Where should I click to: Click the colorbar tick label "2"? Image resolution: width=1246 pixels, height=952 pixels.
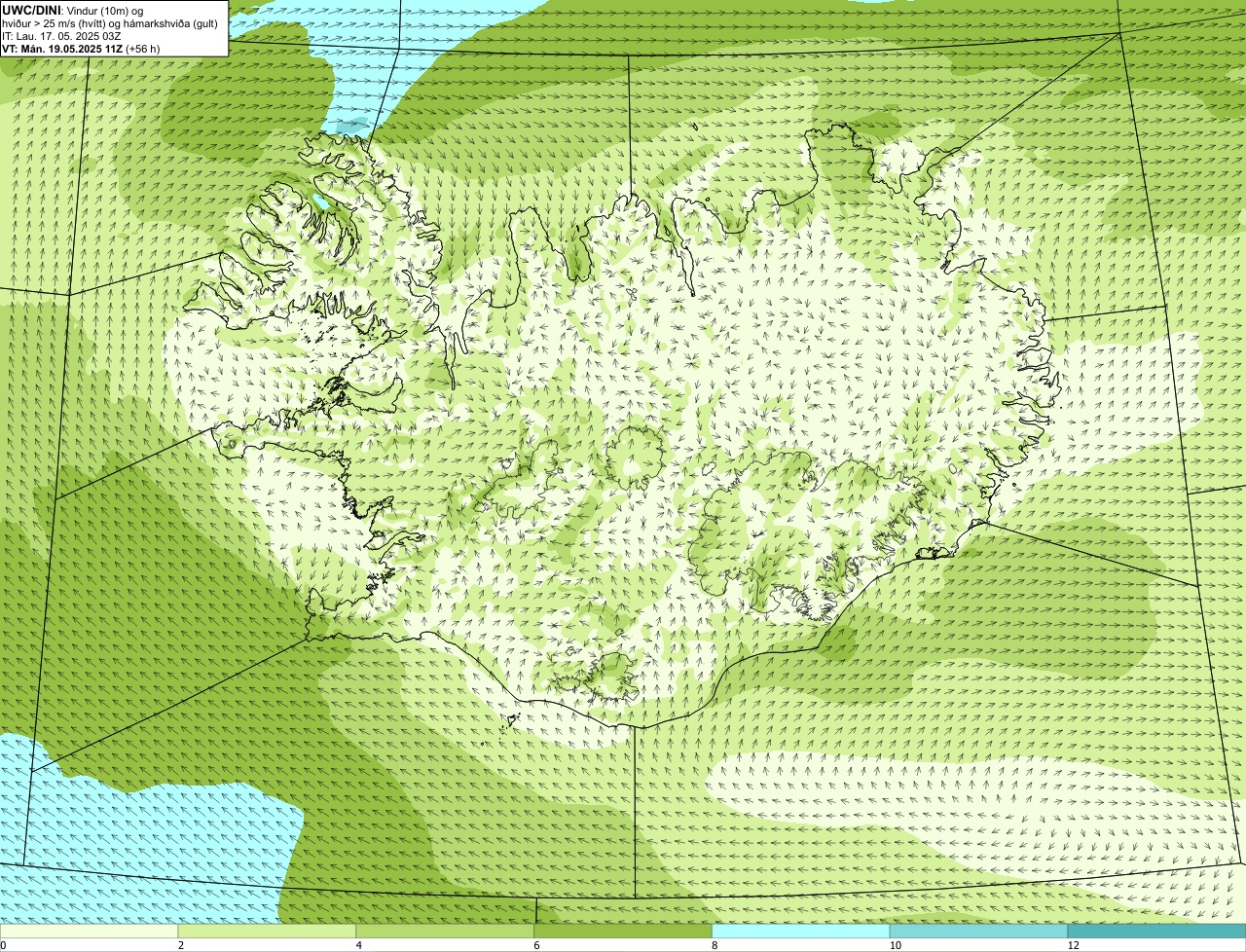[180, 945]
